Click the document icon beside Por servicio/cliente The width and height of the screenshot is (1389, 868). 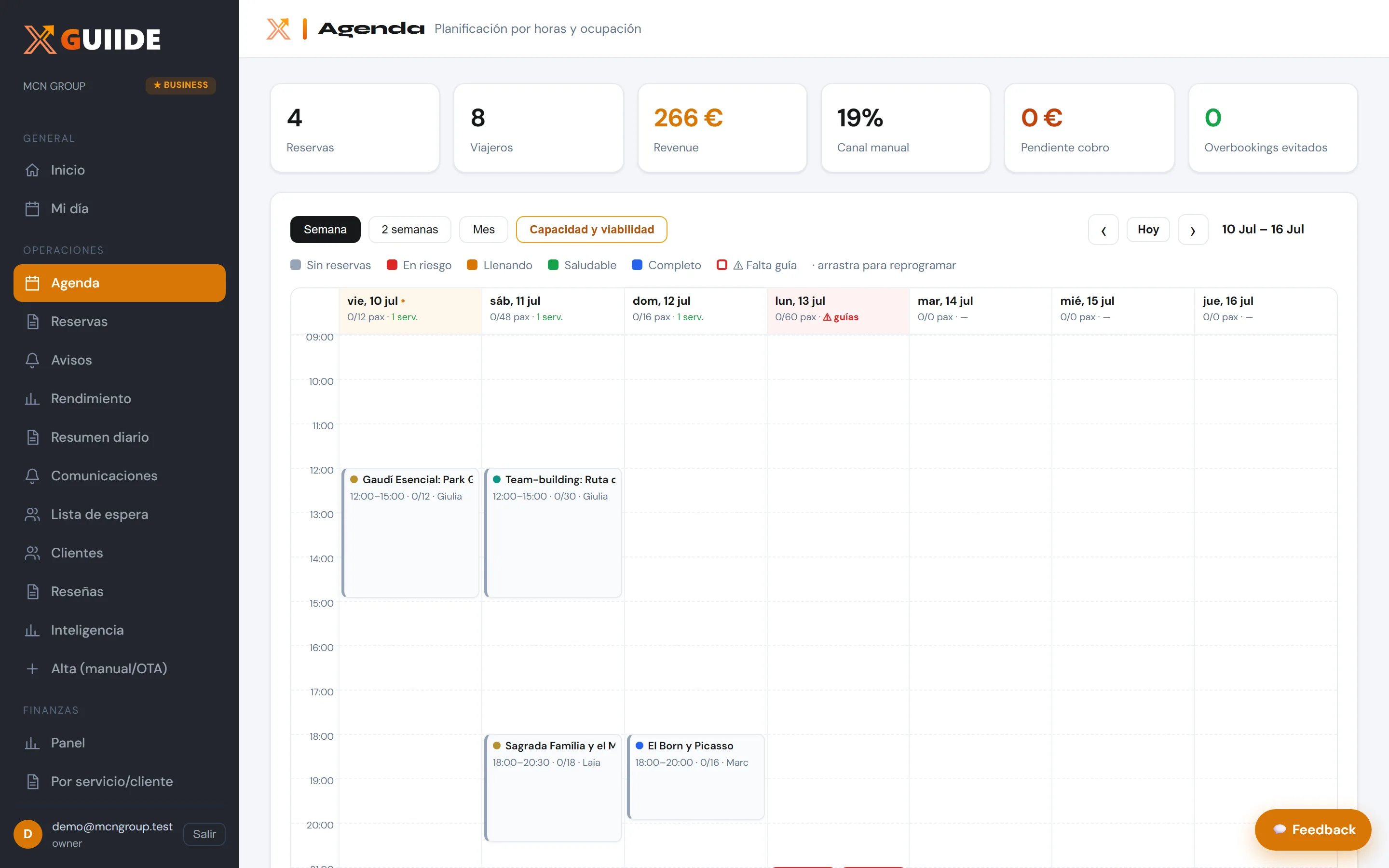point(32,781)
